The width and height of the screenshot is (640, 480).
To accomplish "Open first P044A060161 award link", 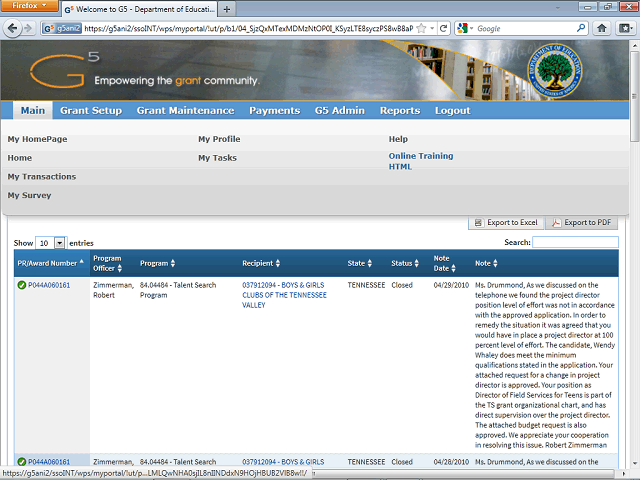I will point(49,285).
